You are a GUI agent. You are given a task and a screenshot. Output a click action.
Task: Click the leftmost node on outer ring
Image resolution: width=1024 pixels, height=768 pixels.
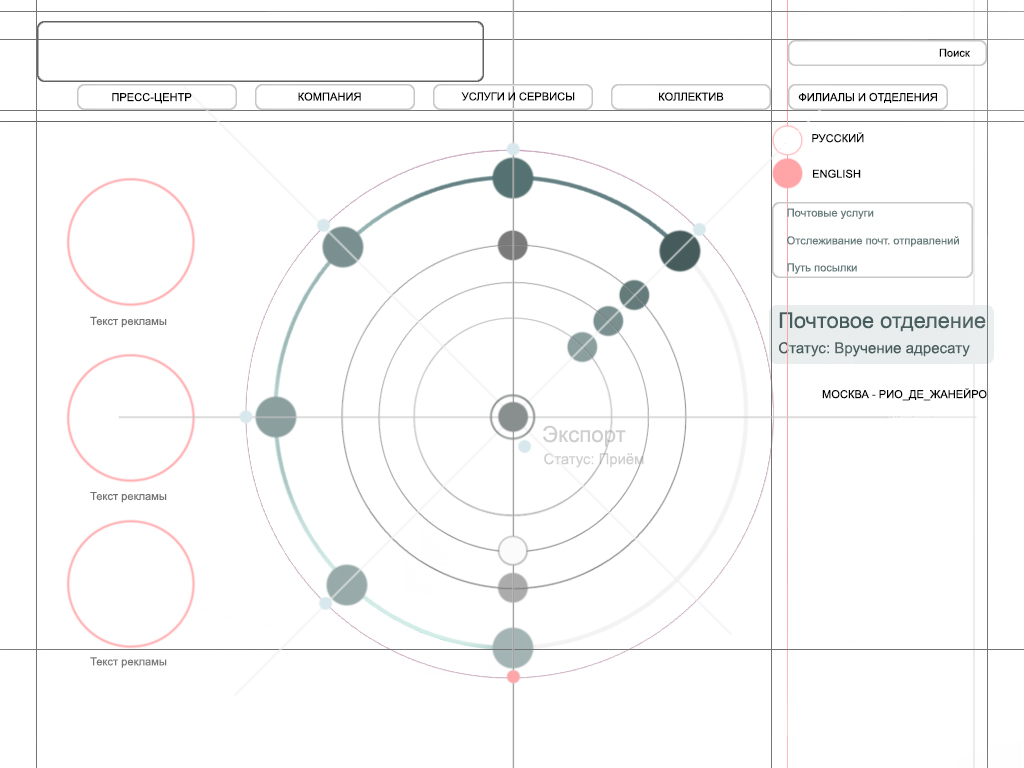click(x=276, y=417)
